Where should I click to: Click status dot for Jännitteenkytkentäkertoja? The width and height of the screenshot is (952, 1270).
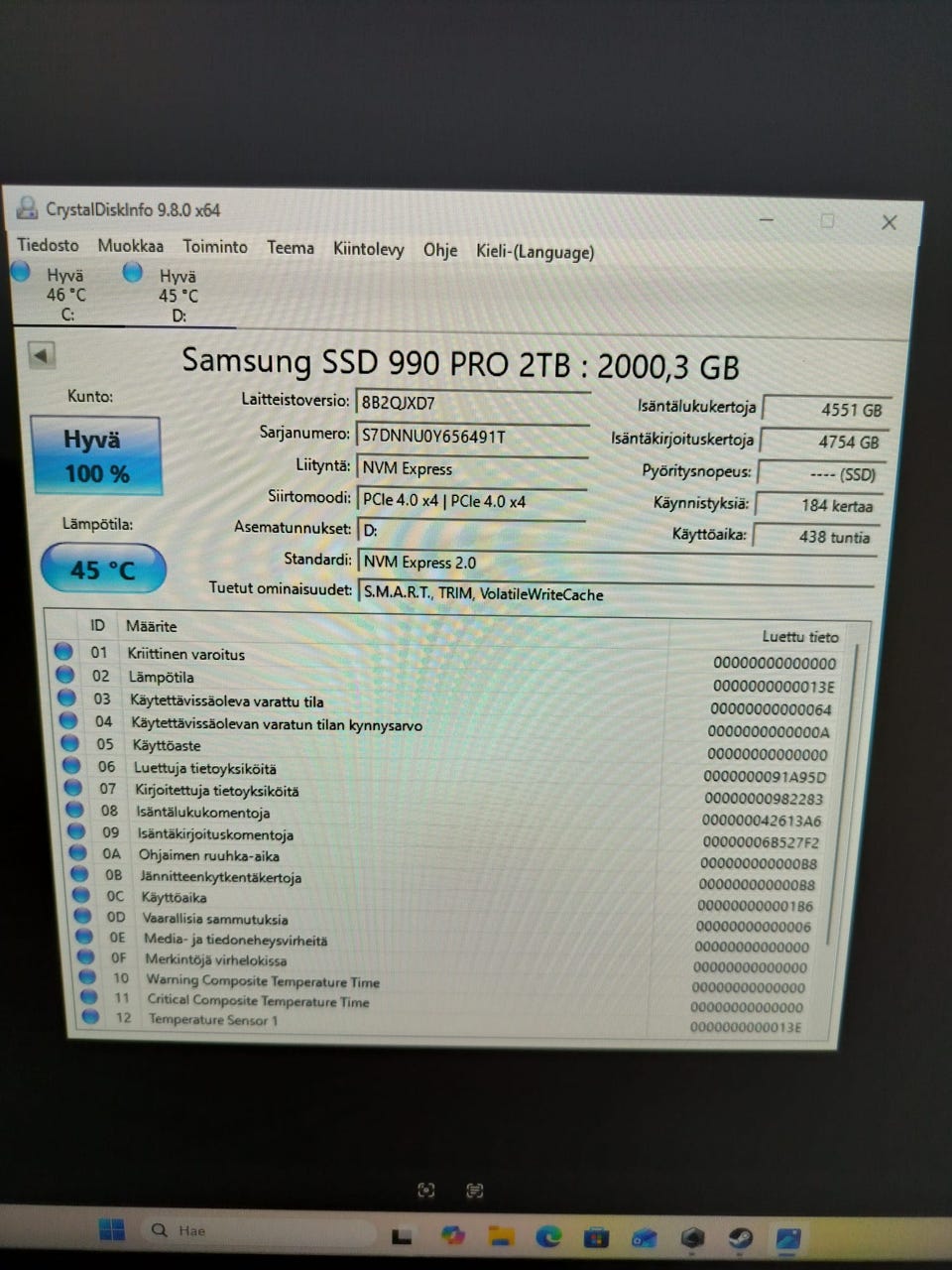pos(81,874)
